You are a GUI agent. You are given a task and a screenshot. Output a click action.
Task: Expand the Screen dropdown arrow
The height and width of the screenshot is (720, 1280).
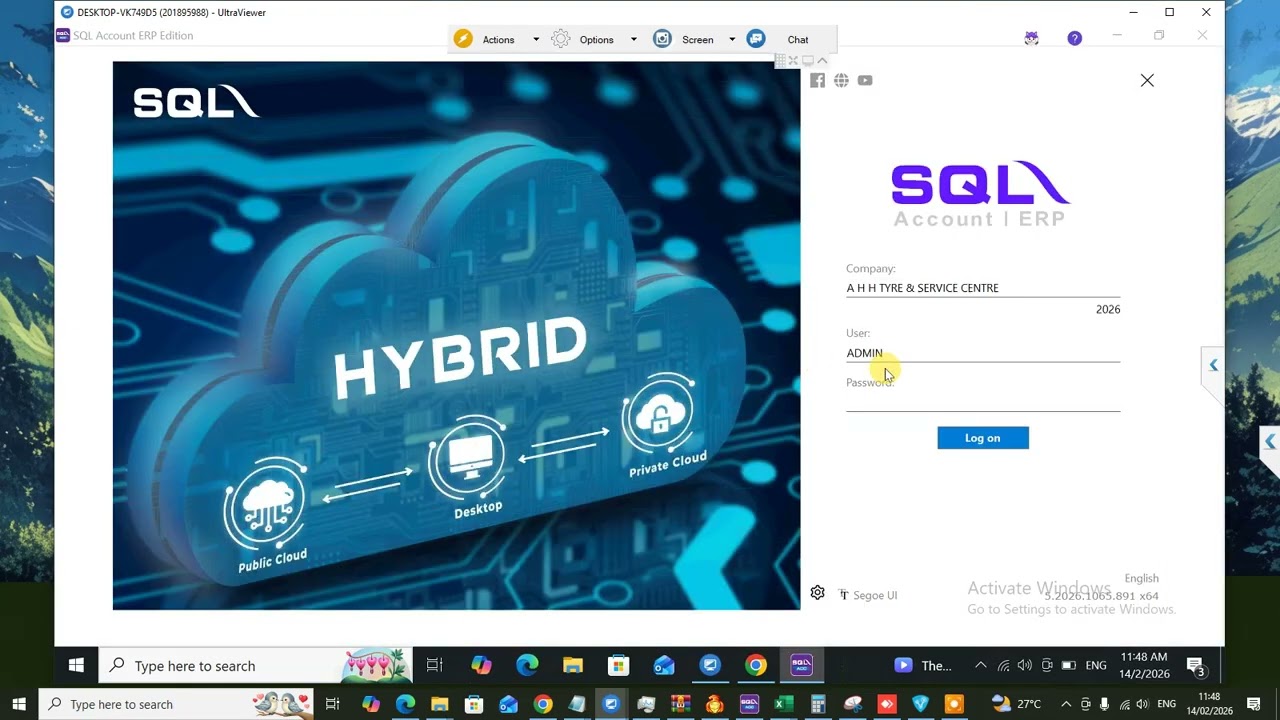tap(732, 40)
